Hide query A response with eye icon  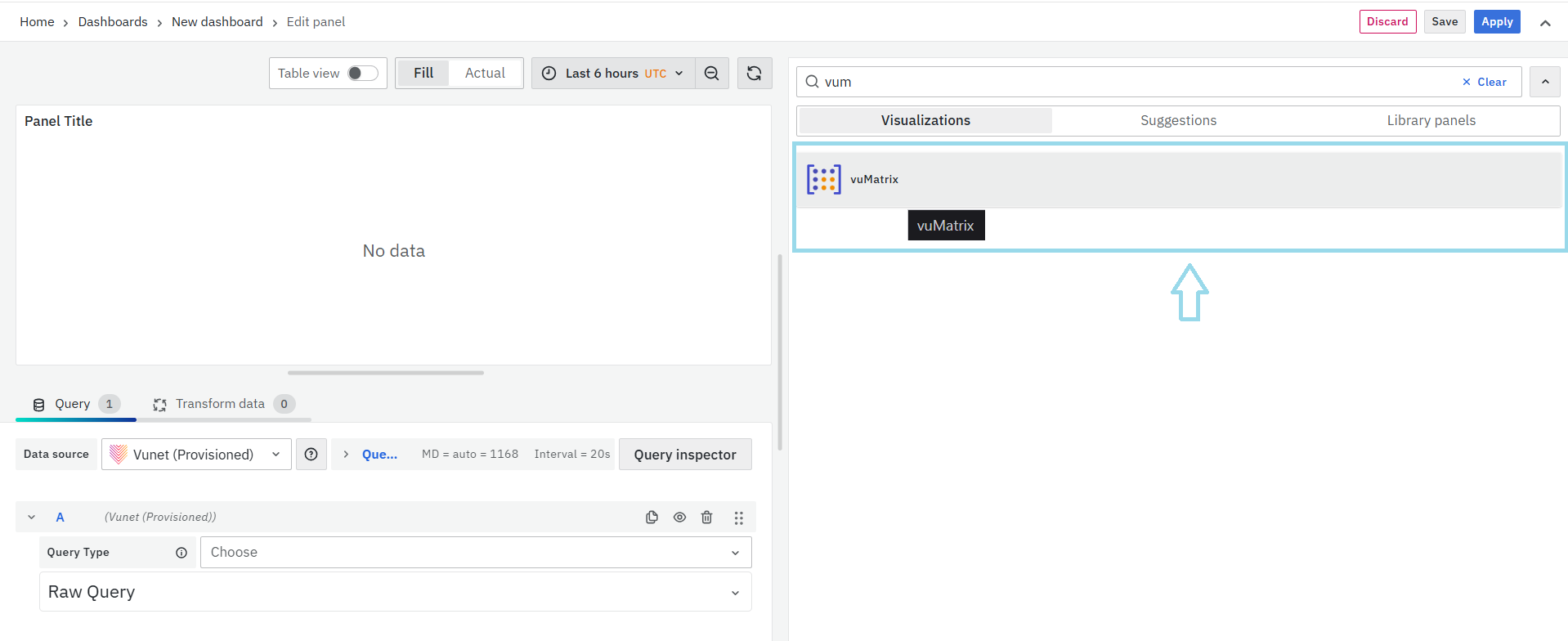pyautogui.click(x=679, y=518)
